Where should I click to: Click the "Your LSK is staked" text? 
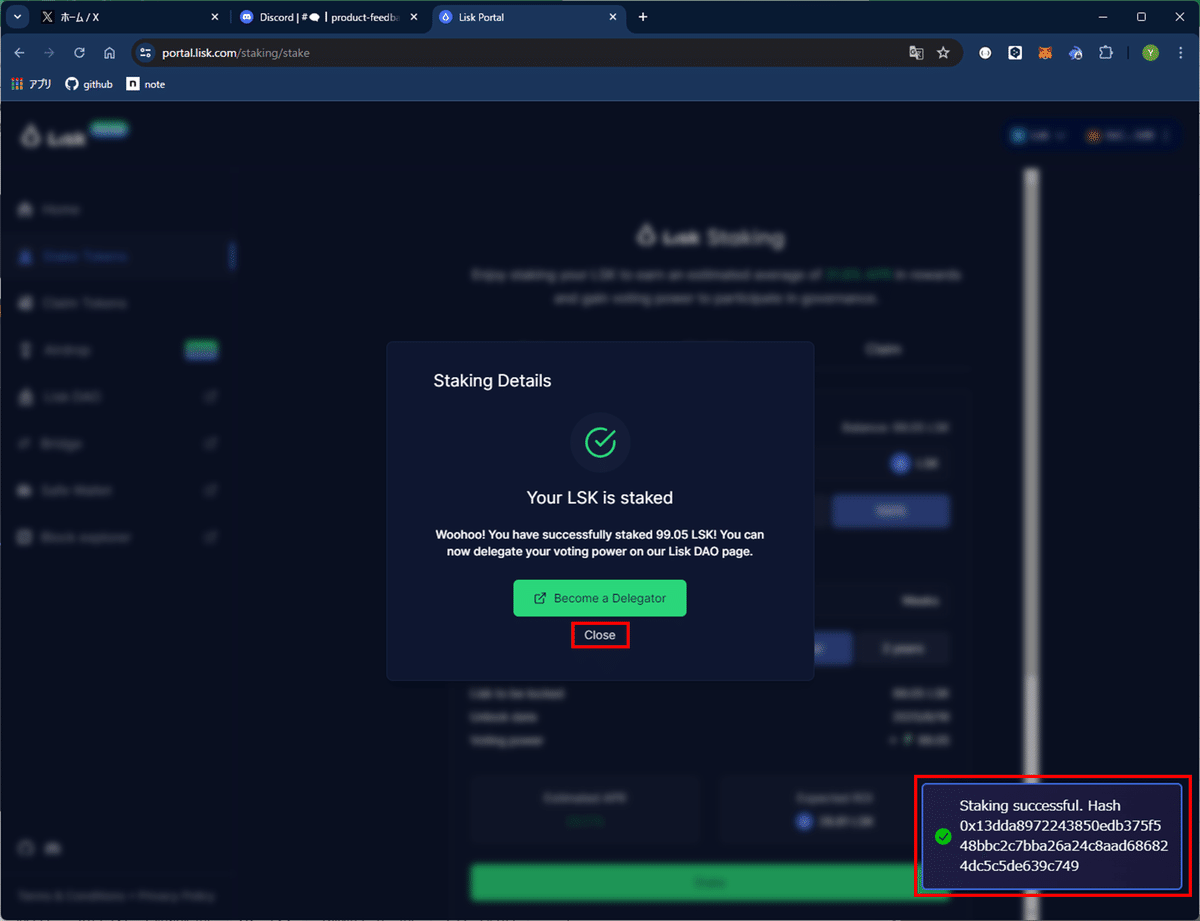point(600,497)
